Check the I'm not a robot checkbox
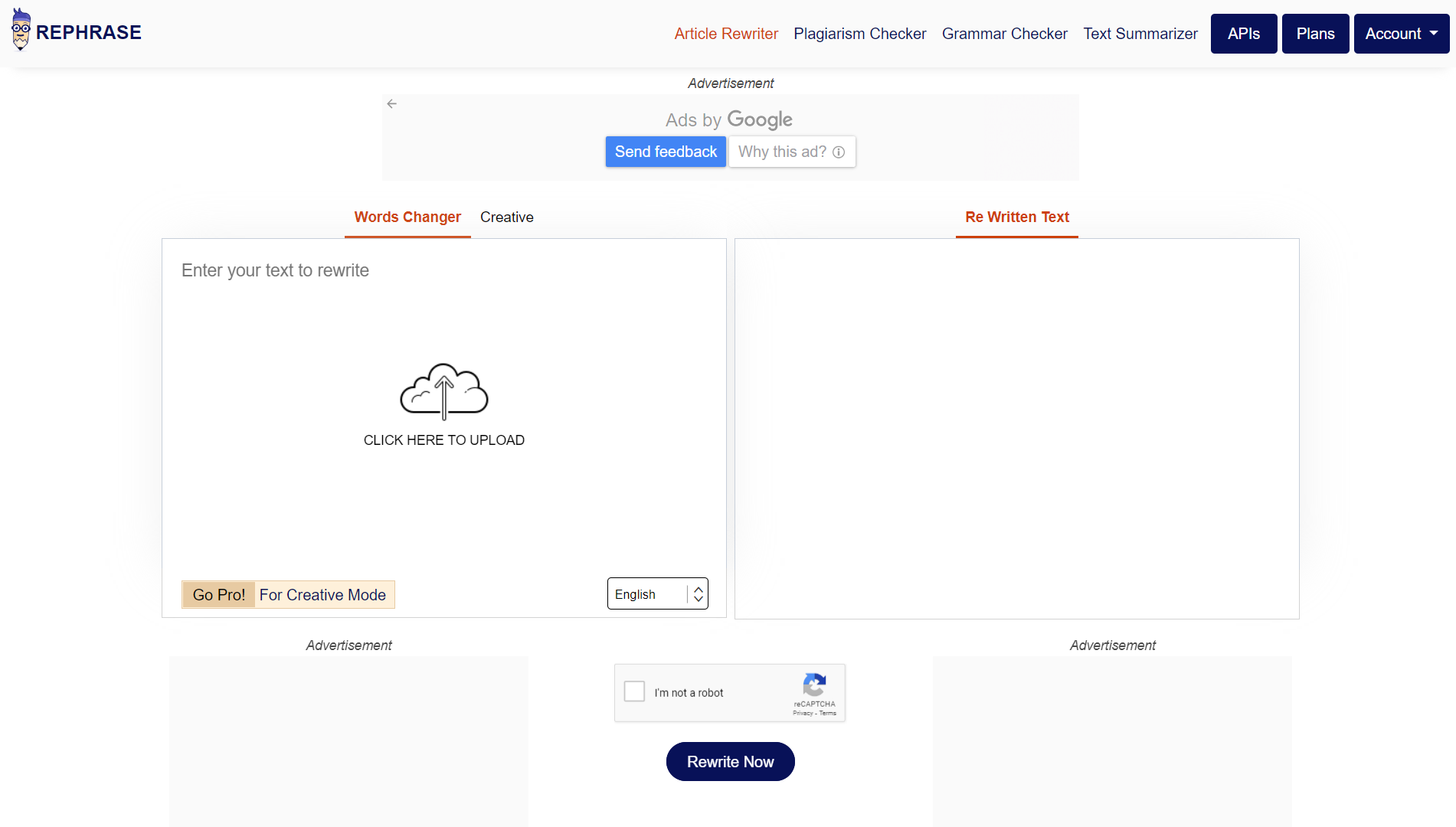Viewport: 1456px width, 827px height. tap(634, 691)
